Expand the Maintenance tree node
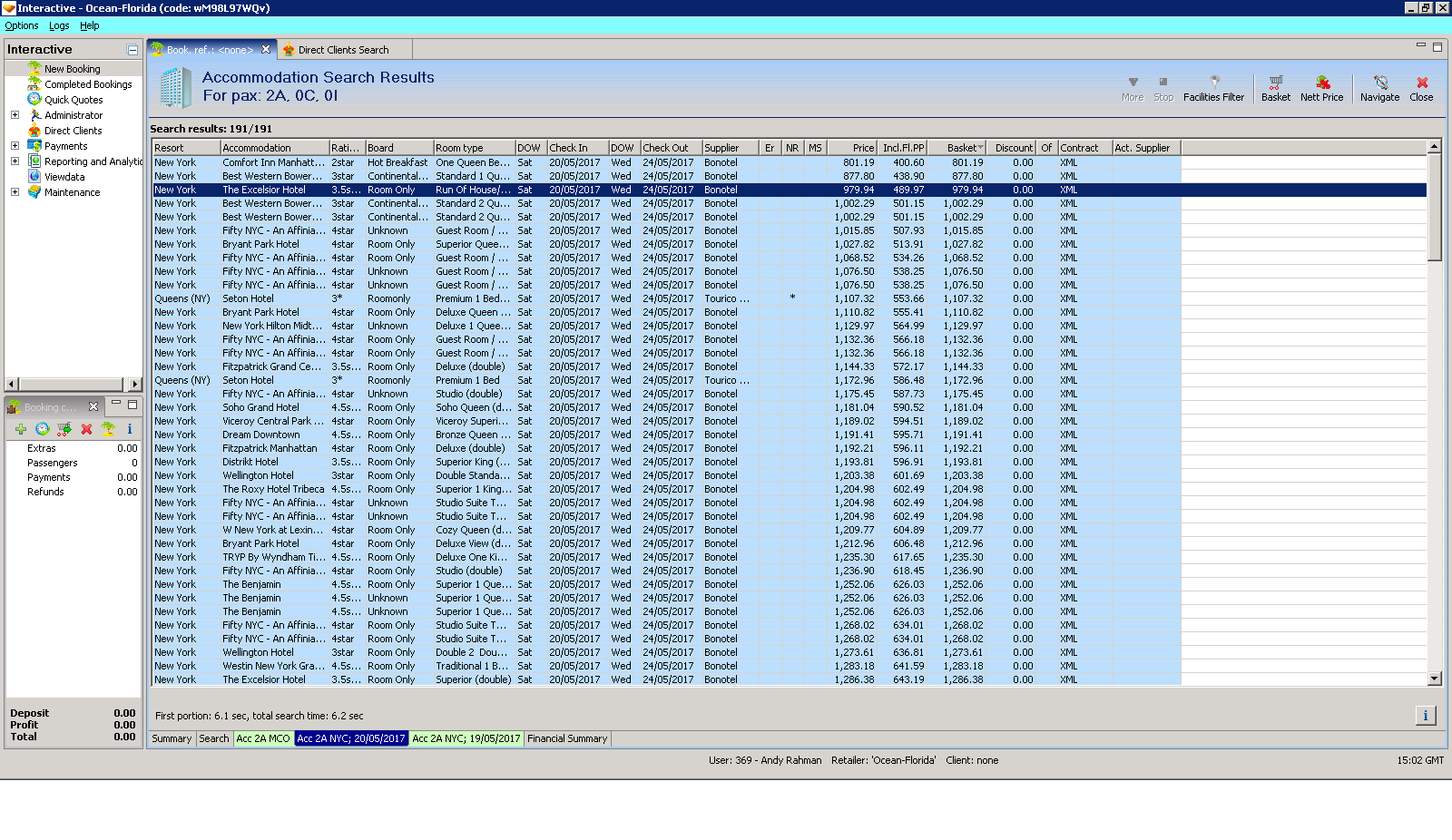Viewport: 1452px width, 840px height. tap(15, 192)
